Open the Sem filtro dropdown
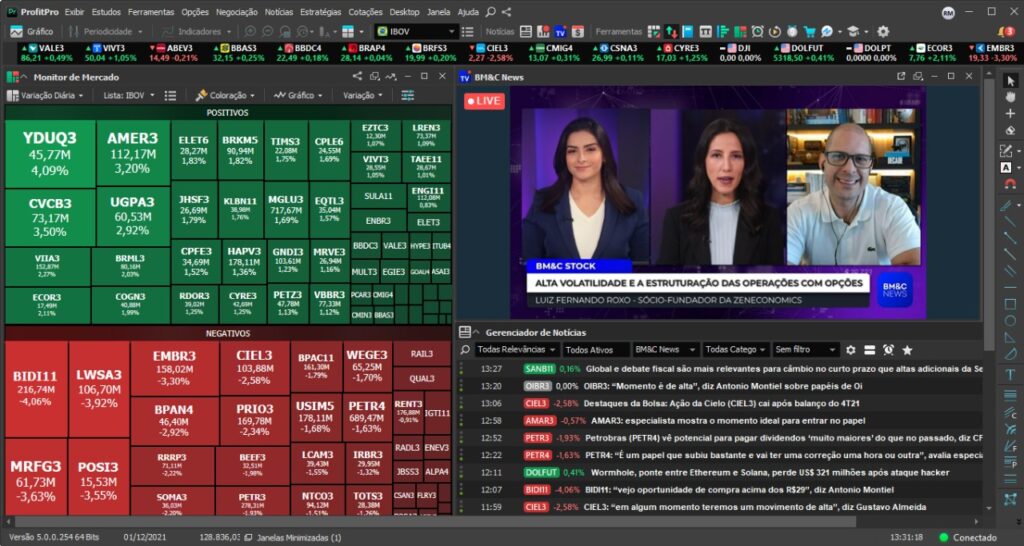The width and height of the screenshot is (1024, 546). [806, 350]
